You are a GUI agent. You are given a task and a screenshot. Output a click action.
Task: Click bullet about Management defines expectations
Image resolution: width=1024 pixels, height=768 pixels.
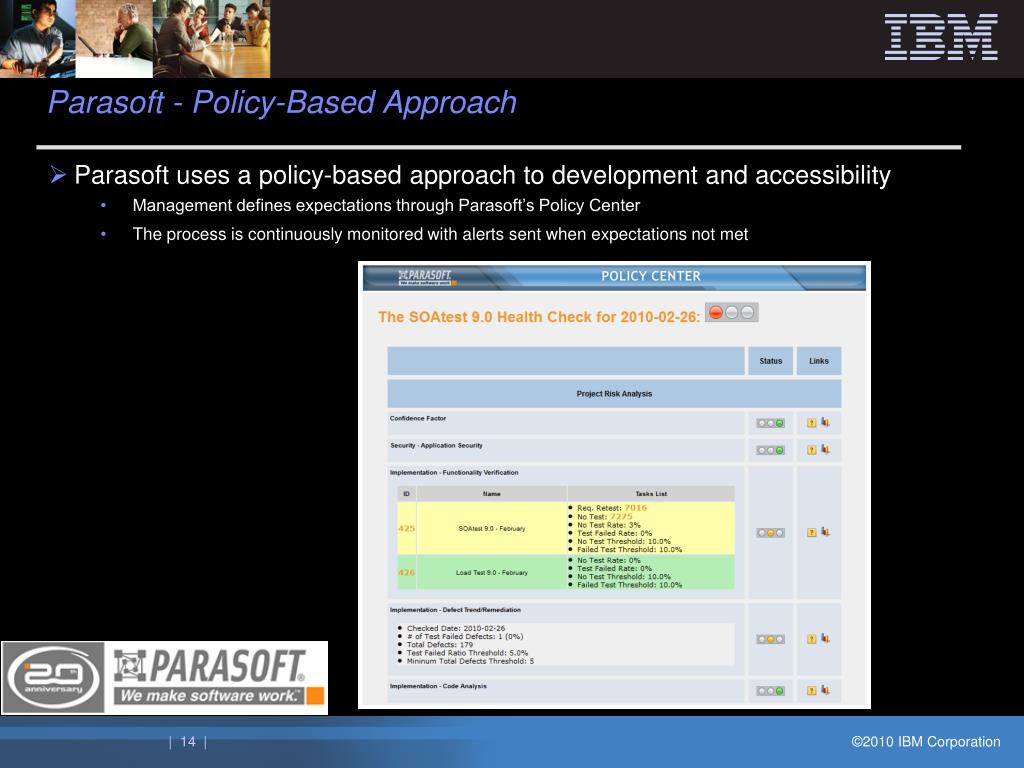(x=386, y=206)
